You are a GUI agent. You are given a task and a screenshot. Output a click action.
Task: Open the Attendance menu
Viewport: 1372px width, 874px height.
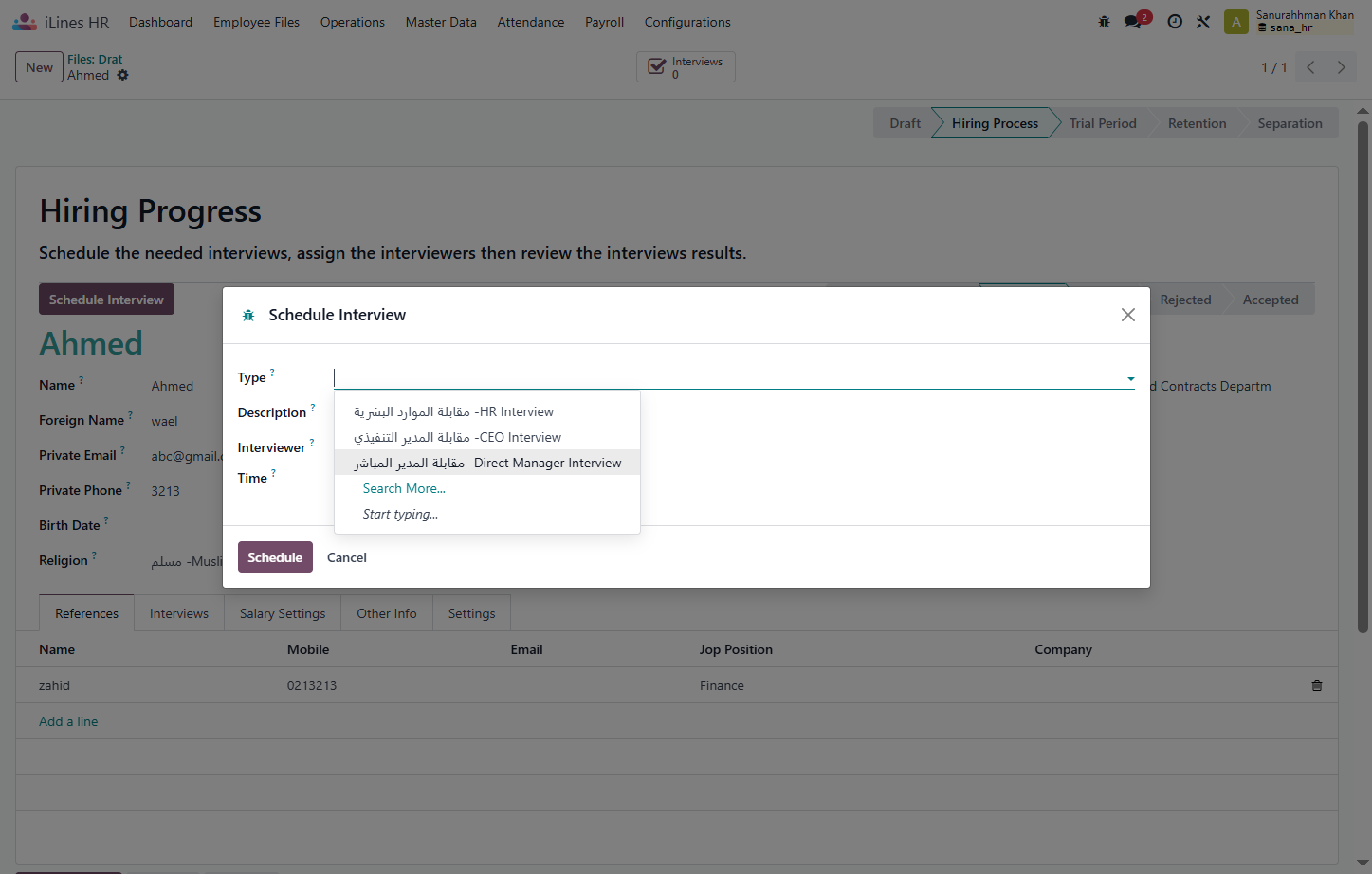(x=530, y=22)
